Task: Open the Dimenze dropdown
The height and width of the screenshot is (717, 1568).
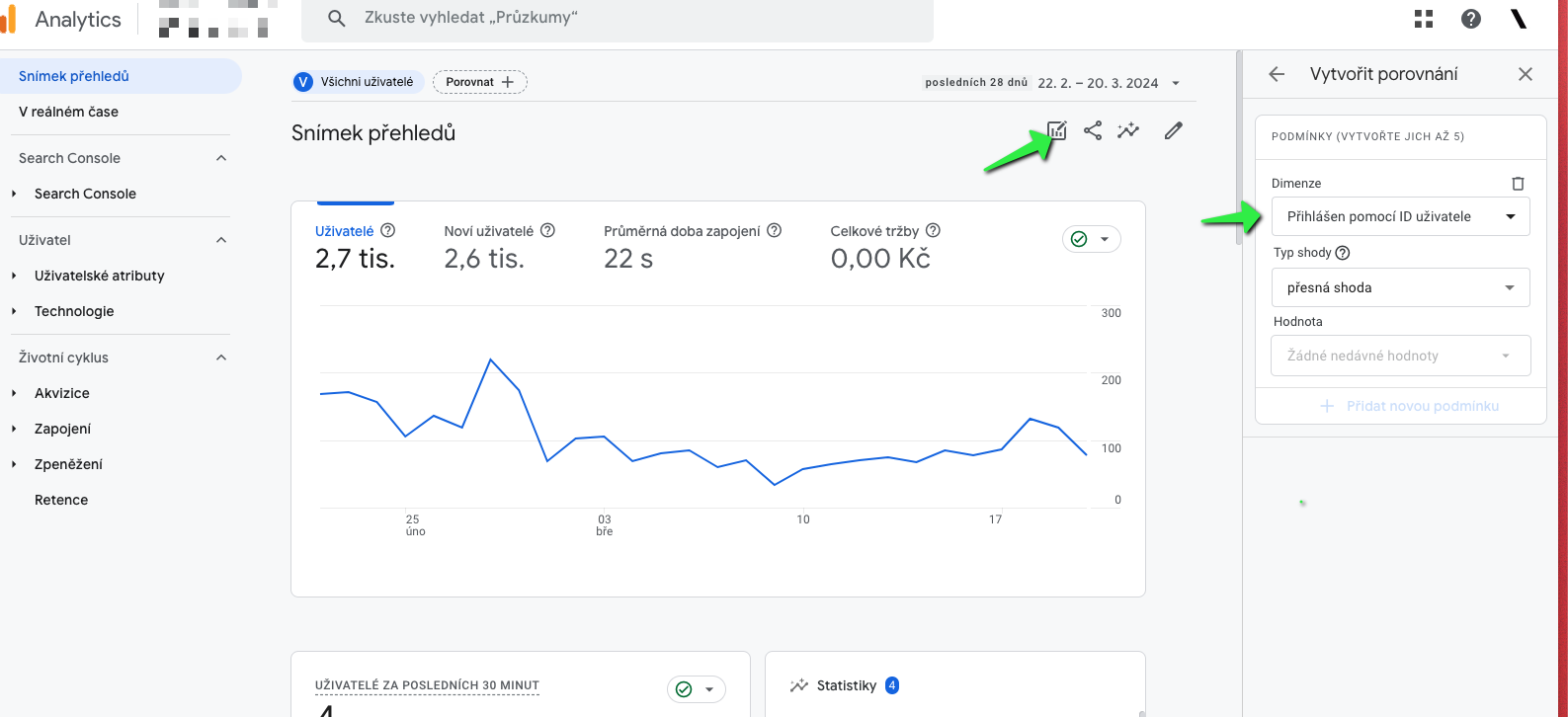Action: [1400, 216]
